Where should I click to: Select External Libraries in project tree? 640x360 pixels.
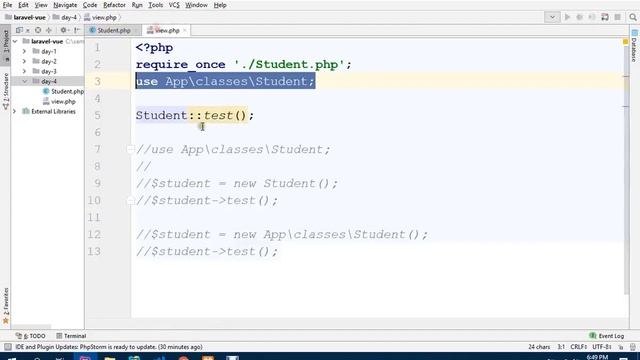(x=49, y=111)
